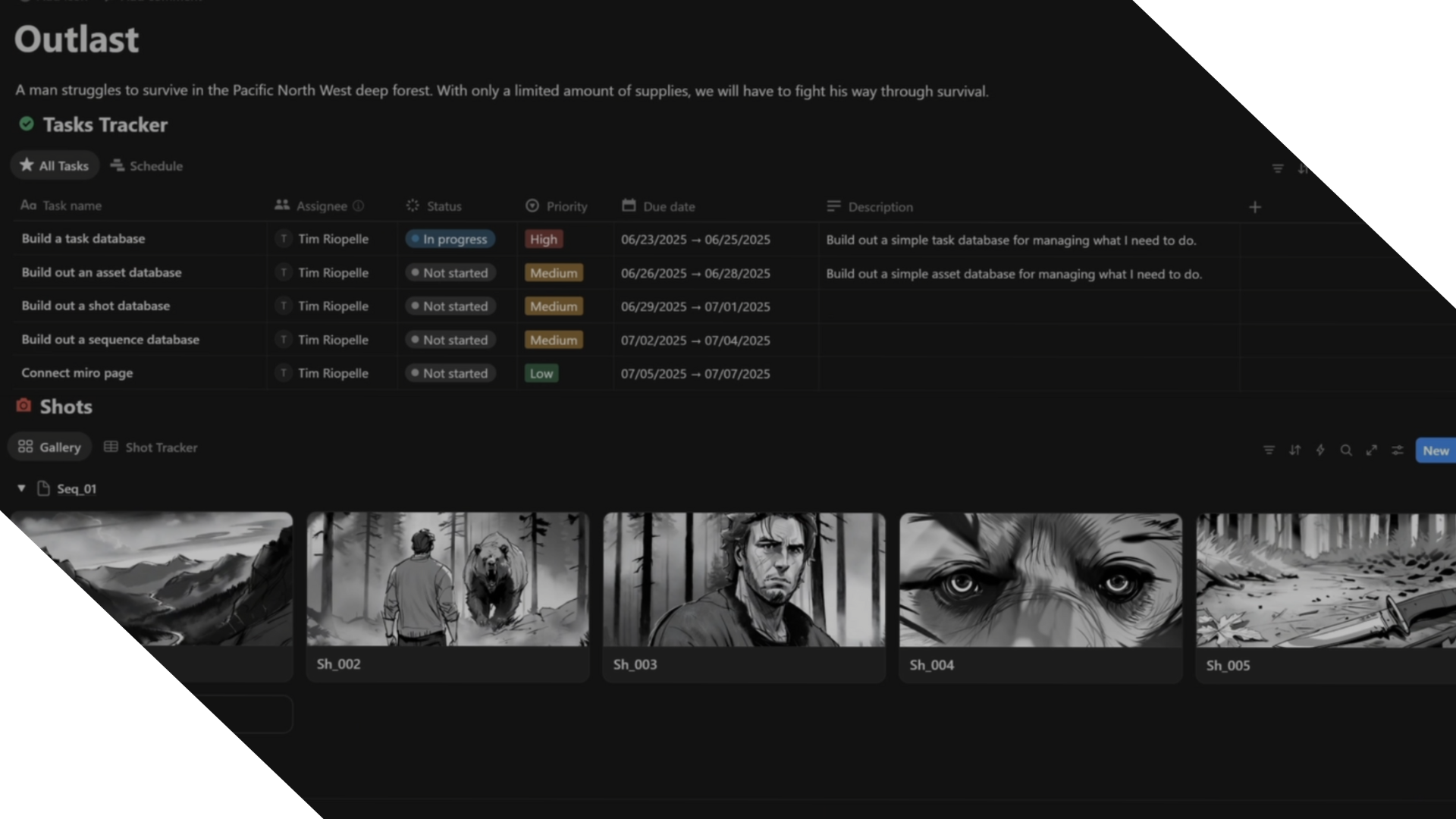Open the Tasks Tracker database title

tap(105, 124)
